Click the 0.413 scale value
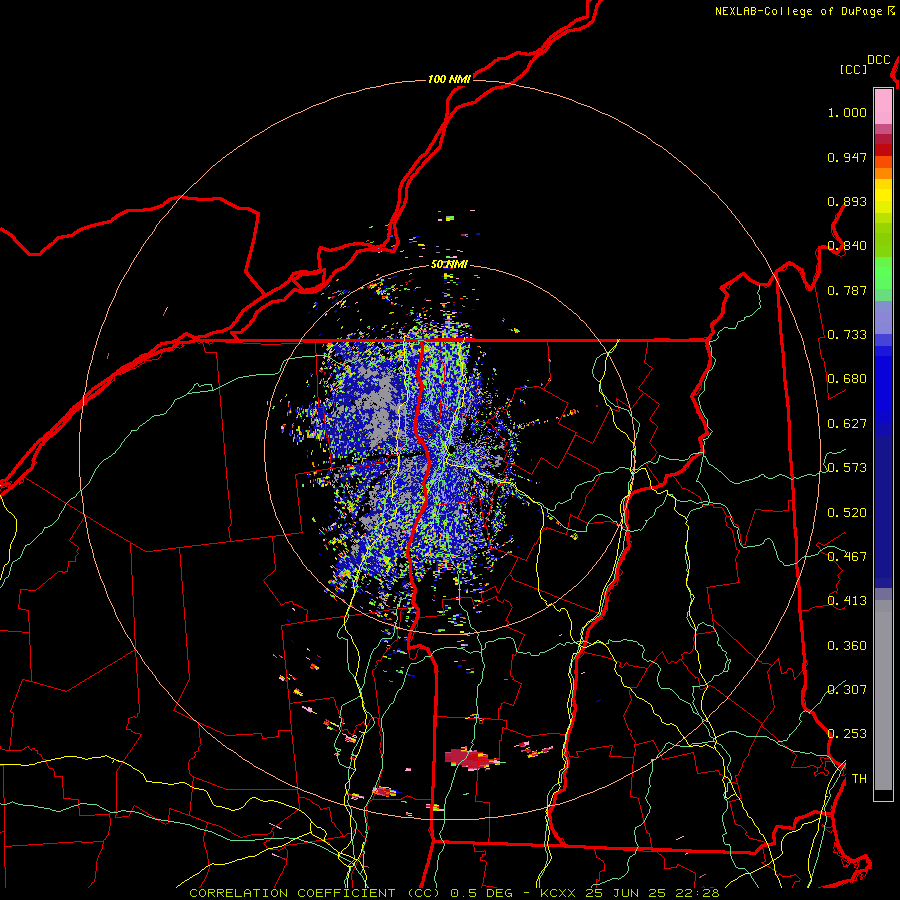This screenshot has width=900, height=900. (847, 601)
